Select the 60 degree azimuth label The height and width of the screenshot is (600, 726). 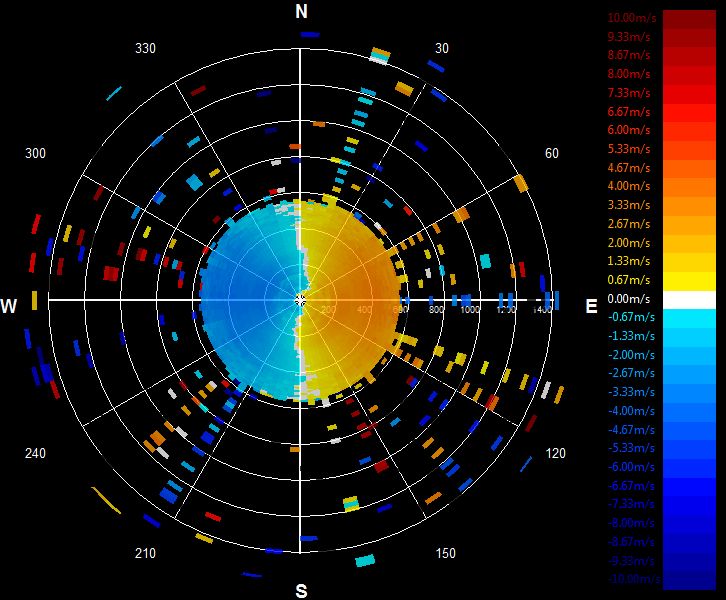pyautogui.click(x=551, y=153)
